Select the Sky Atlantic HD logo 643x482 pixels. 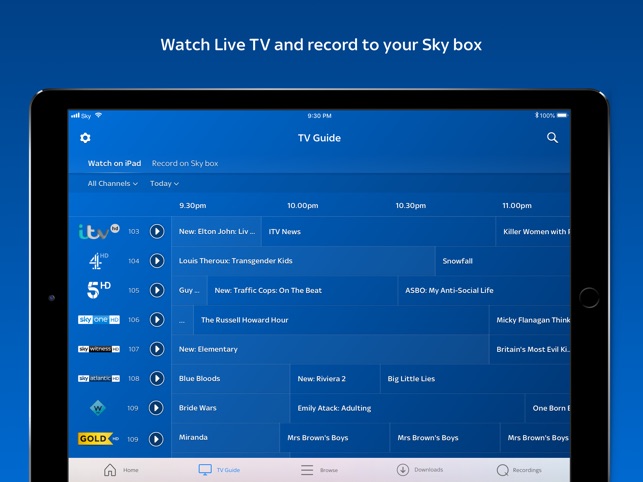(x=99, y=378)
